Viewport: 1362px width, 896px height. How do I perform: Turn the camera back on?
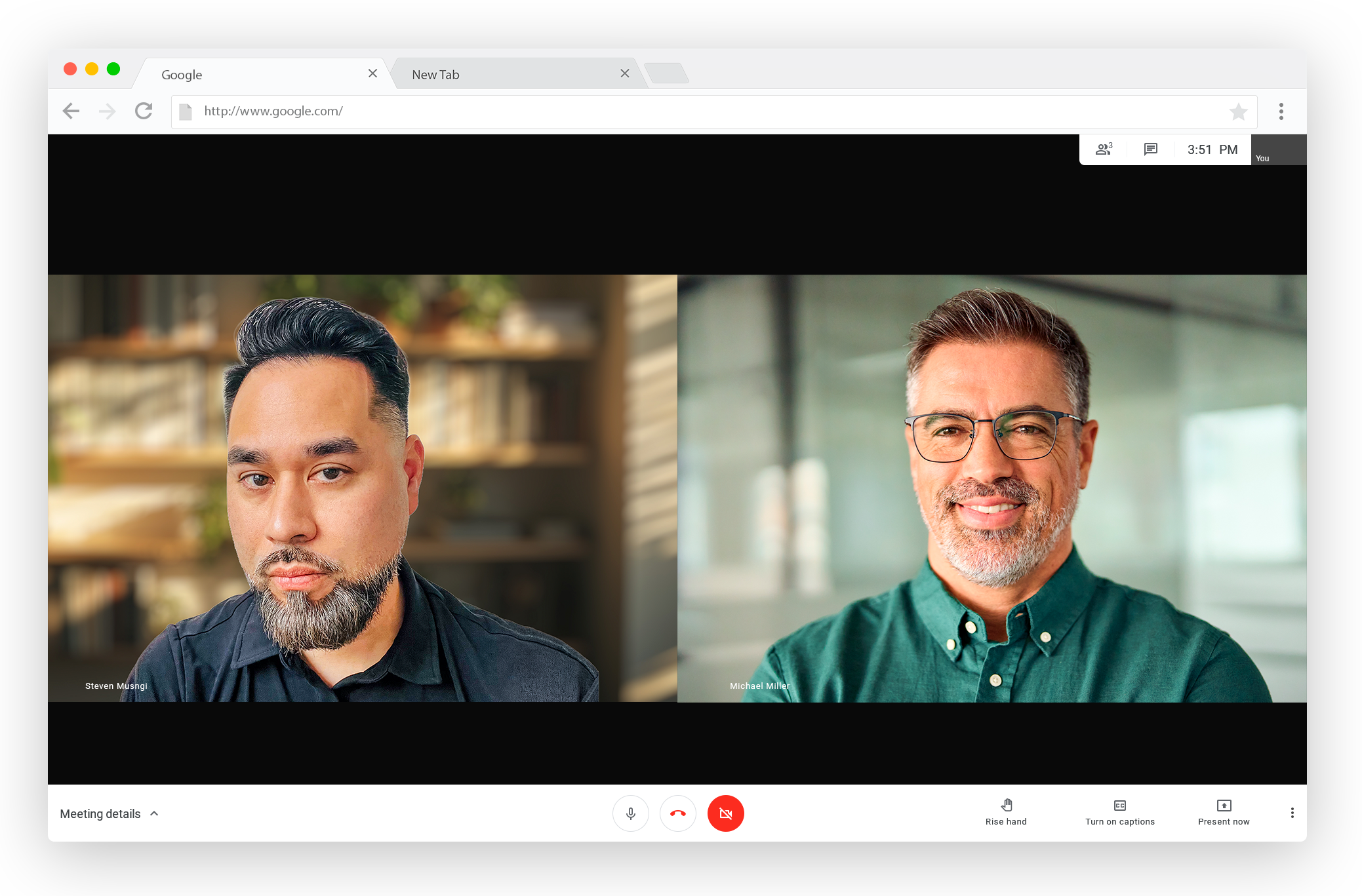tap(725, 813)
